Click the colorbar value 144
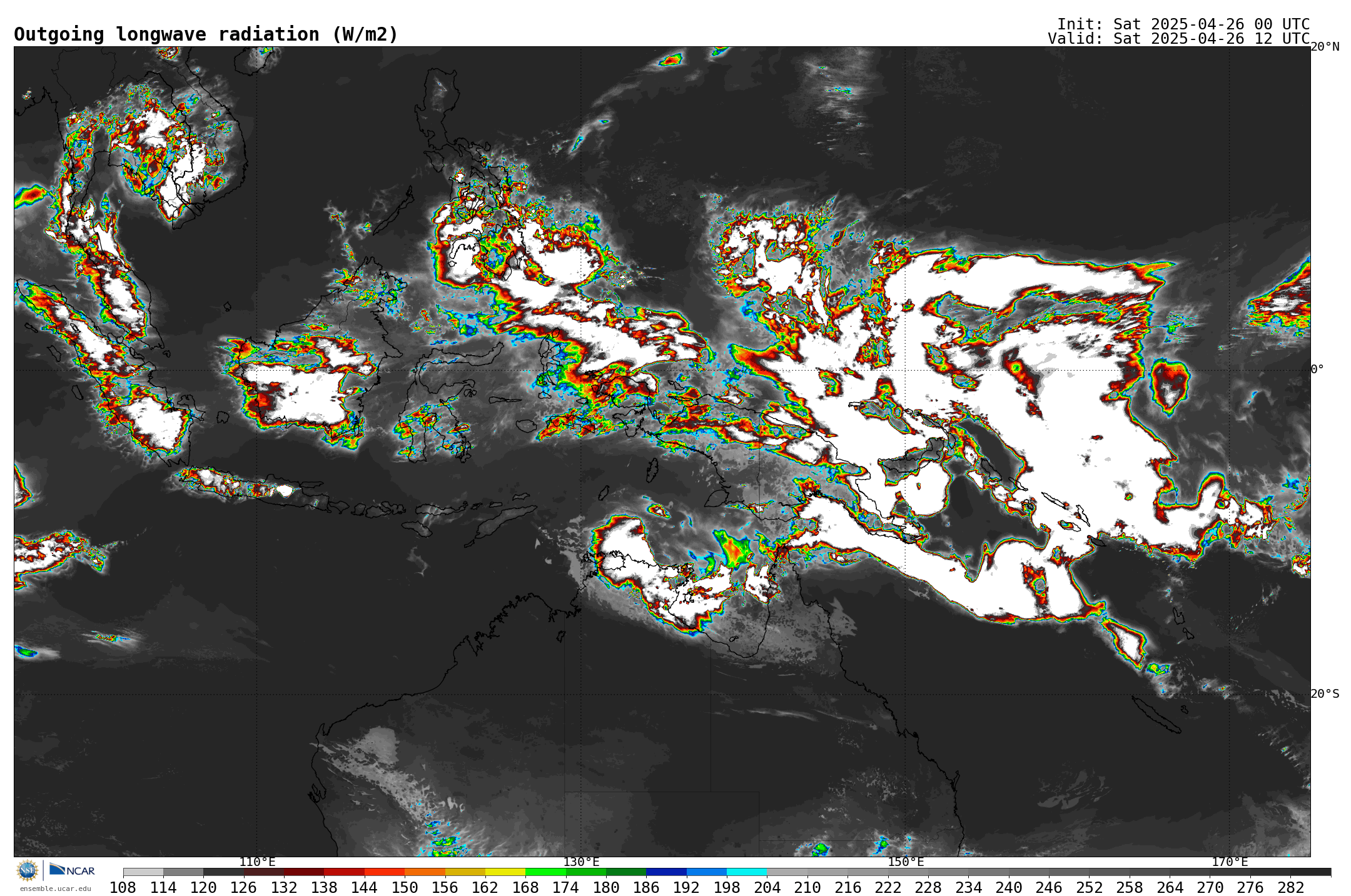This screenshot has width=1351, height=896. (365, 888)
